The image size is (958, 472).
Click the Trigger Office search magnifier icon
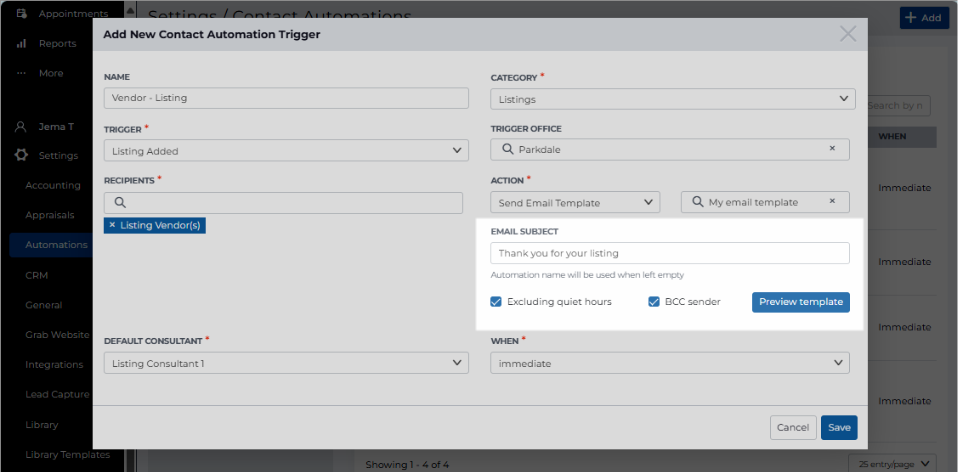coord(508,149)
